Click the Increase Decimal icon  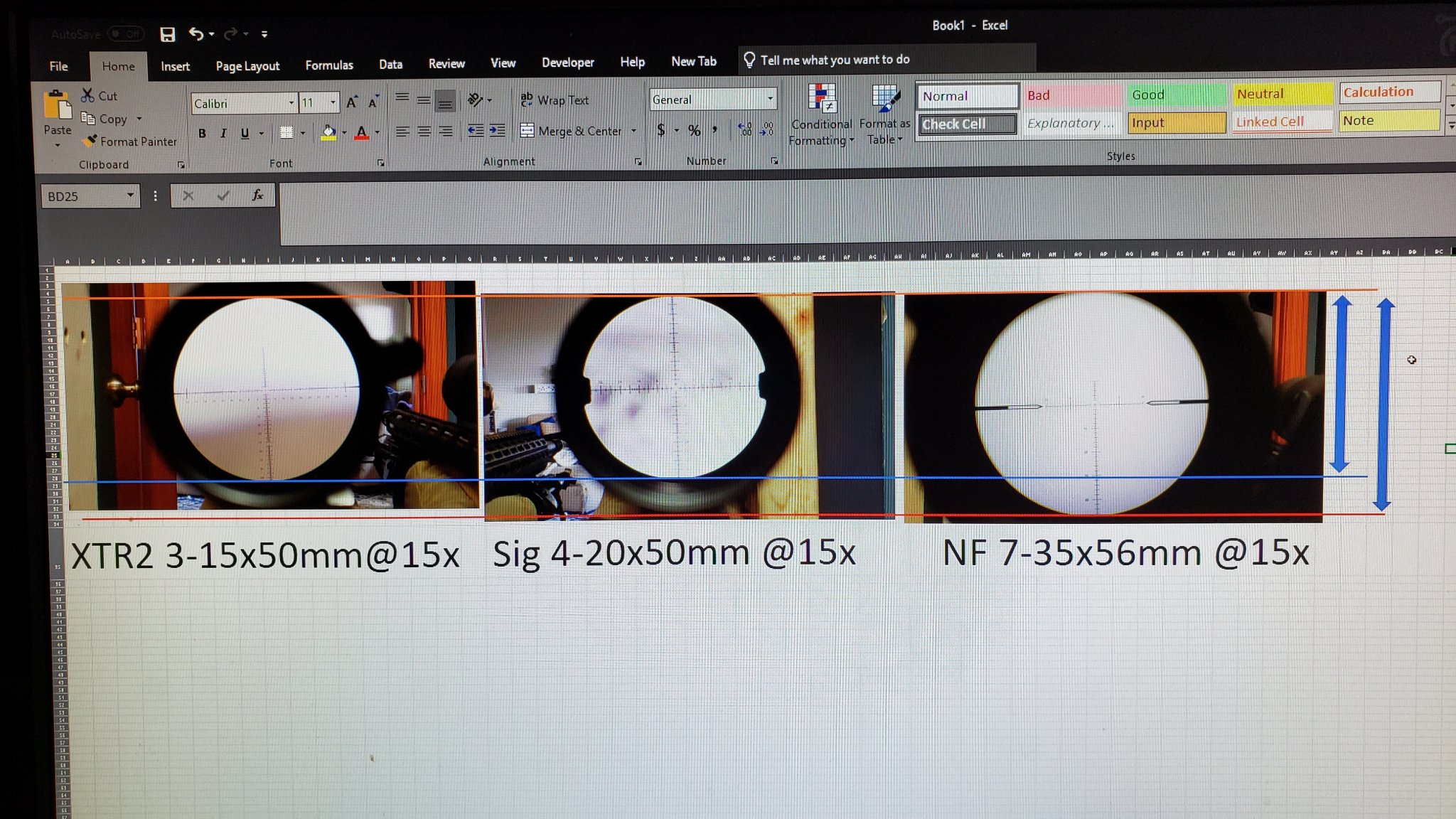coord(745,129)
